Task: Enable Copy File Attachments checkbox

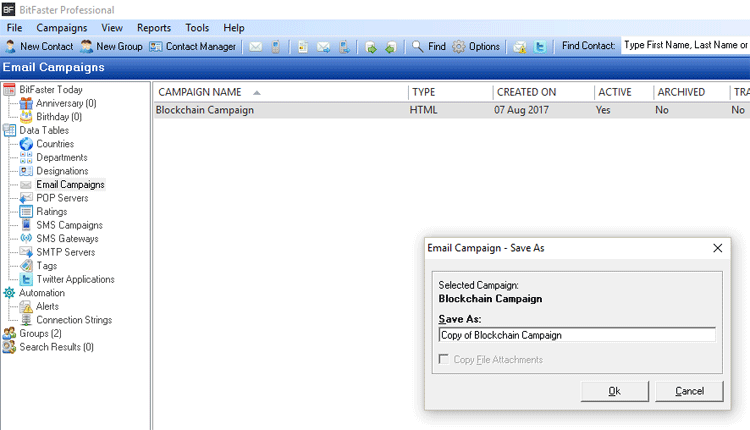Action: tap(444, 360)
